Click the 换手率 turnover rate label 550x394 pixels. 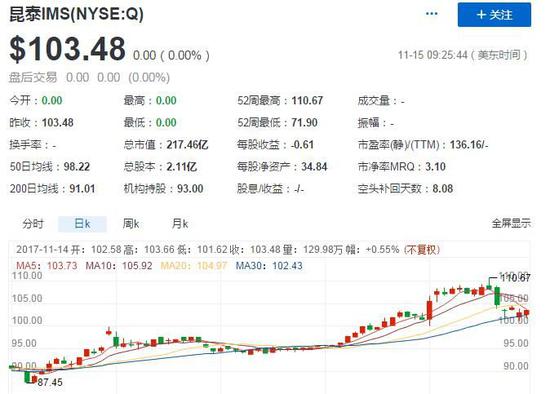click(x=25, y=145)
